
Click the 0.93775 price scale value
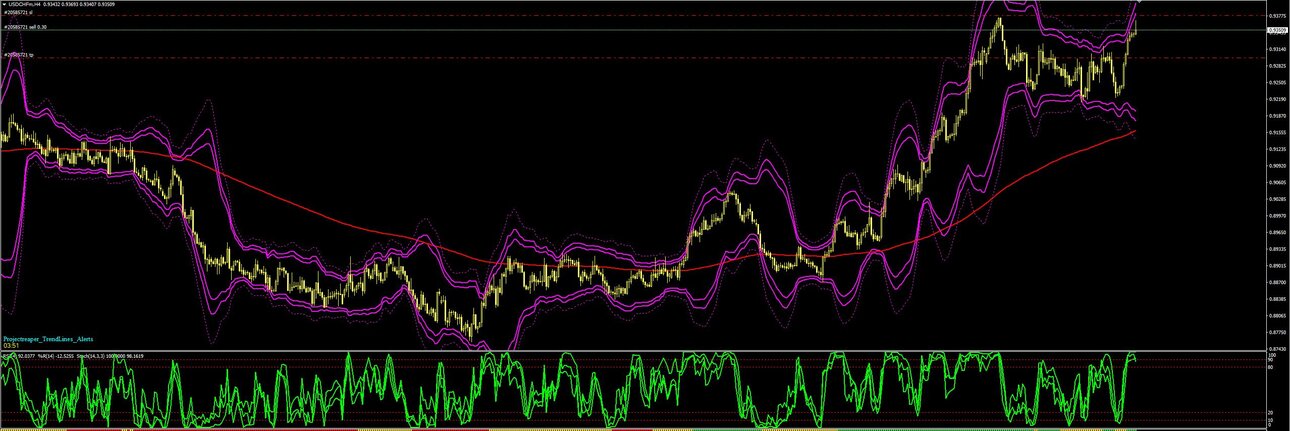pyautogui.click(x=1277, y=16)
